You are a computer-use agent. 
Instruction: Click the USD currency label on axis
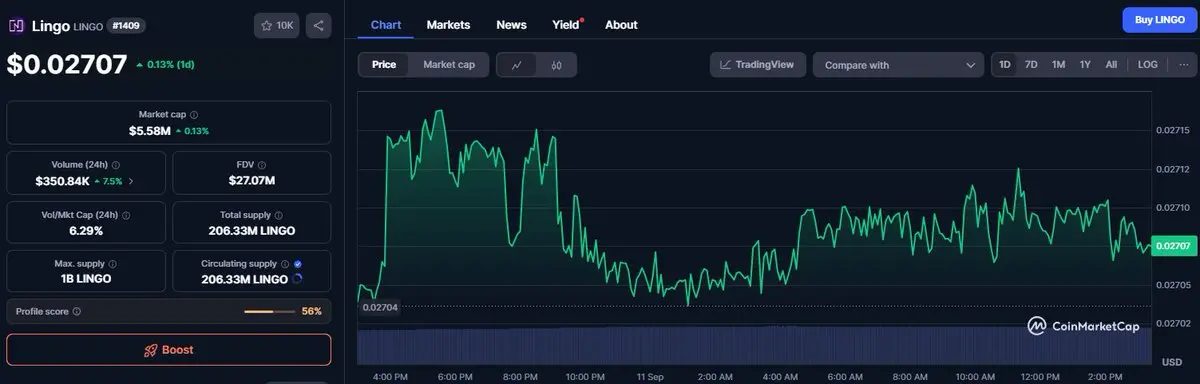click(1172, 362)
